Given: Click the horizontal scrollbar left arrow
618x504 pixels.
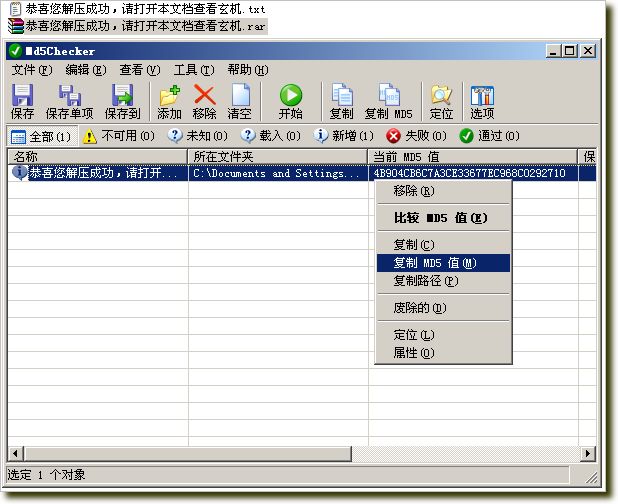Looking at the screenshot, I should 15,454.
